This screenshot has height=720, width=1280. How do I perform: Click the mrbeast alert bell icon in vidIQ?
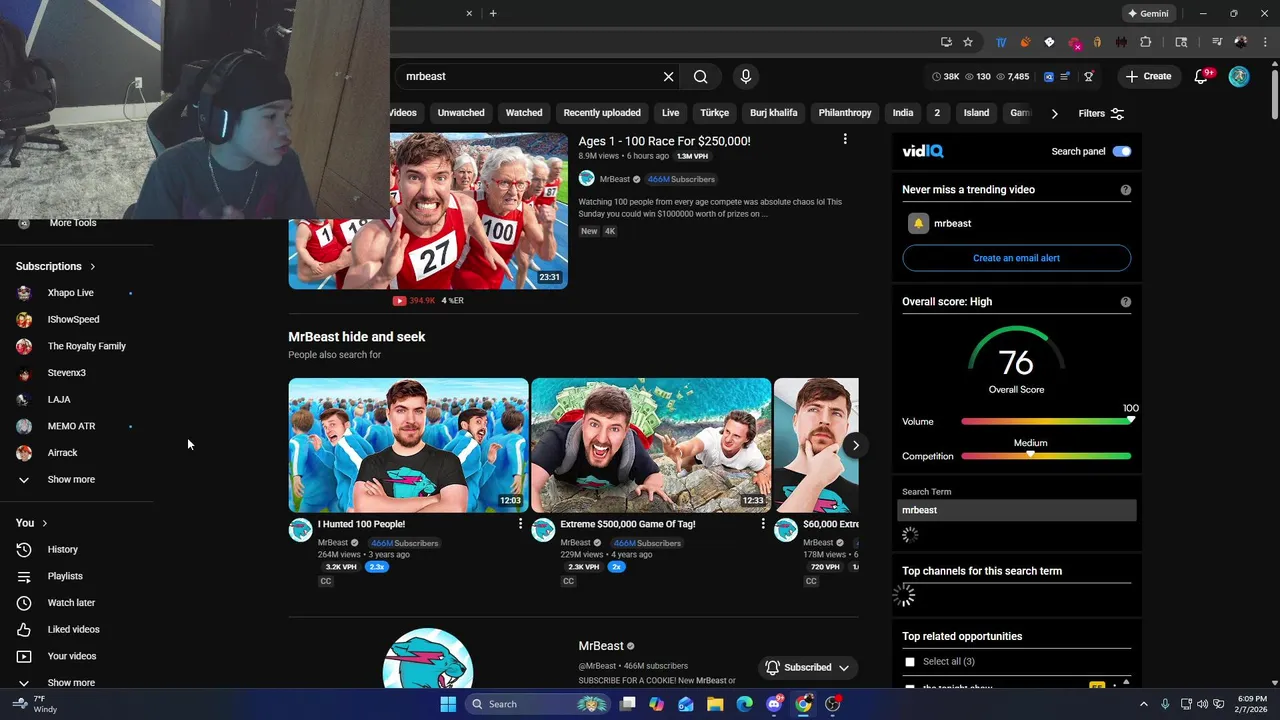pos(918,223)
